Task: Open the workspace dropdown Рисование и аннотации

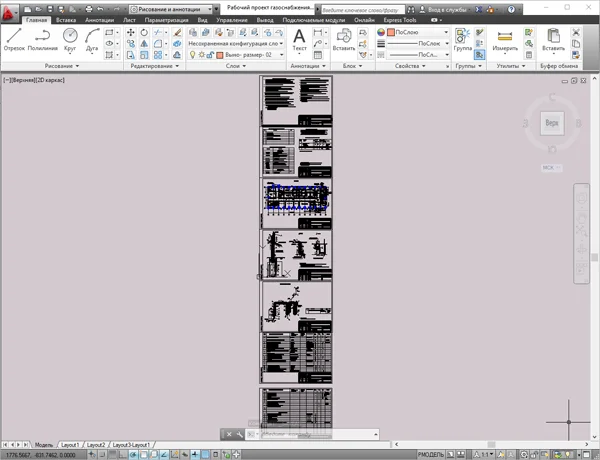Action: (171, 9)
